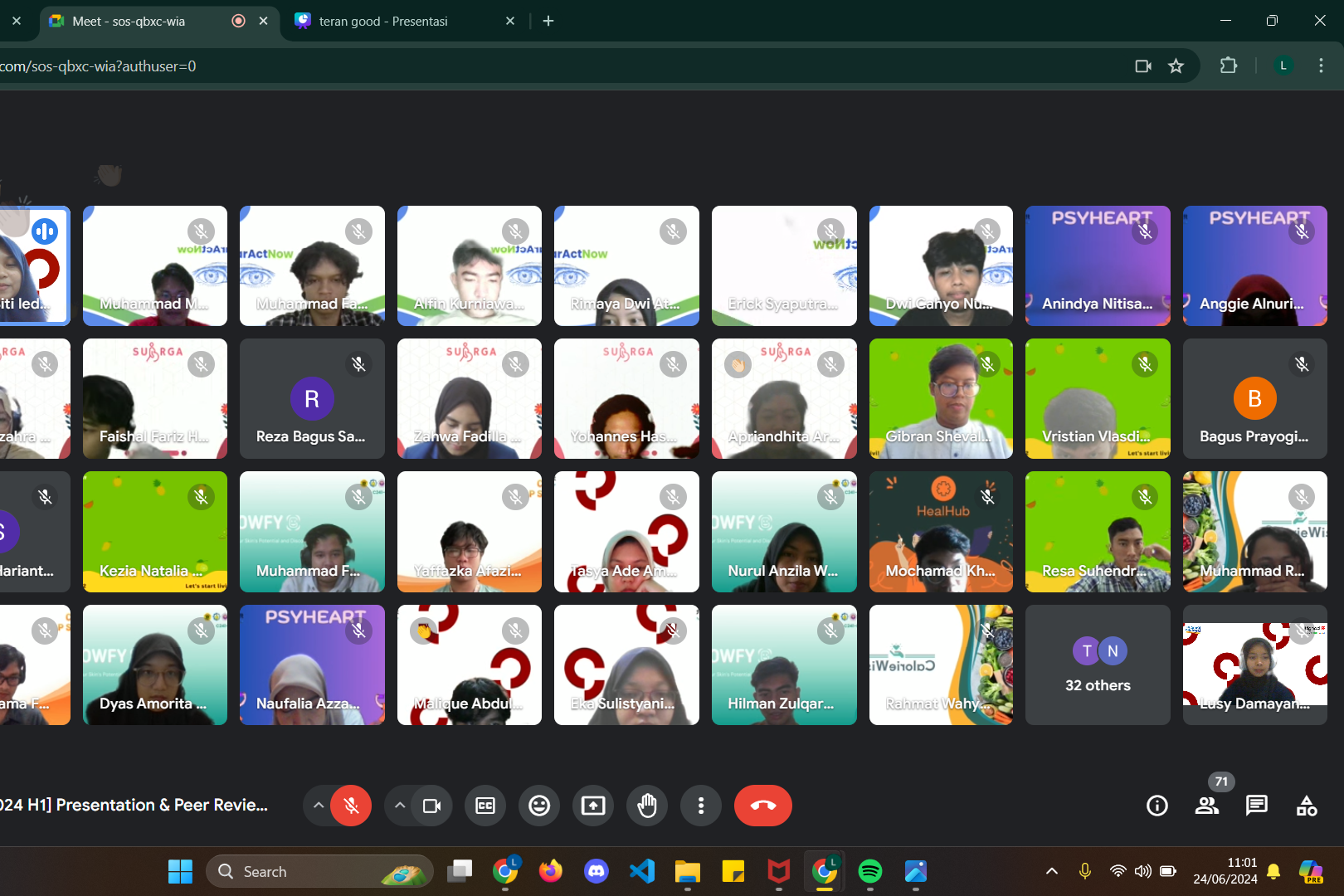
Task: Click the 32 others participant tile
Action: click(x=1098, y=665)
